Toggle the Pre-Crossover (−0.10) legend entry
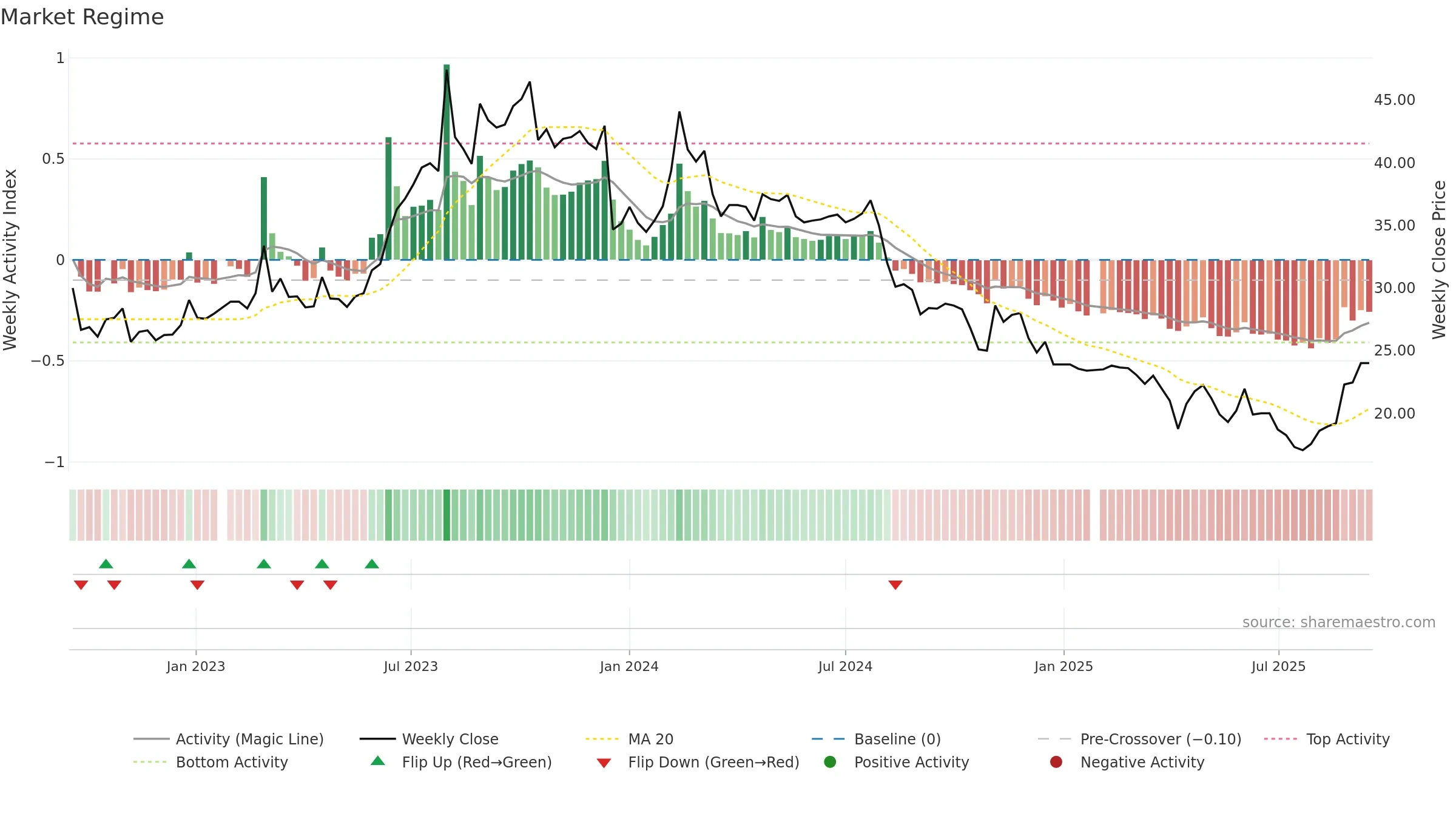The width and height of the screenshot is (1456, 819). point(1139,739)
